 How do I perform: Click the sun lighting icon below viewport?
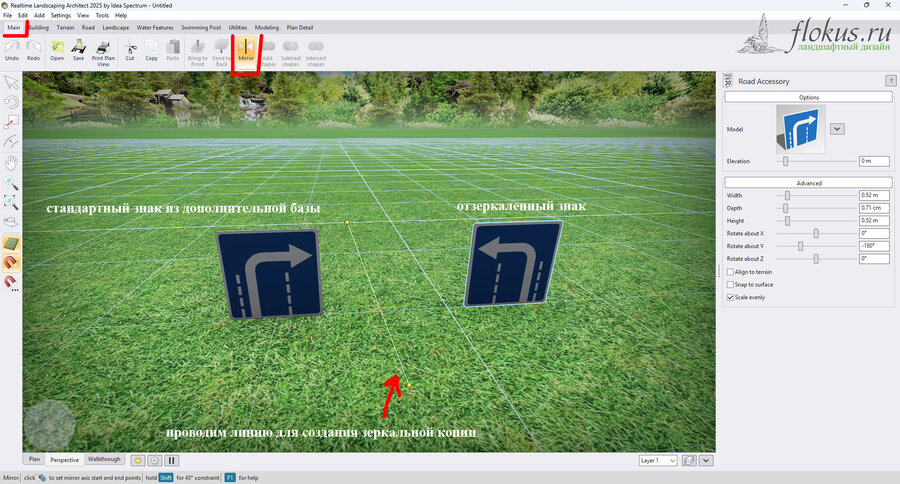coord(138,460)
